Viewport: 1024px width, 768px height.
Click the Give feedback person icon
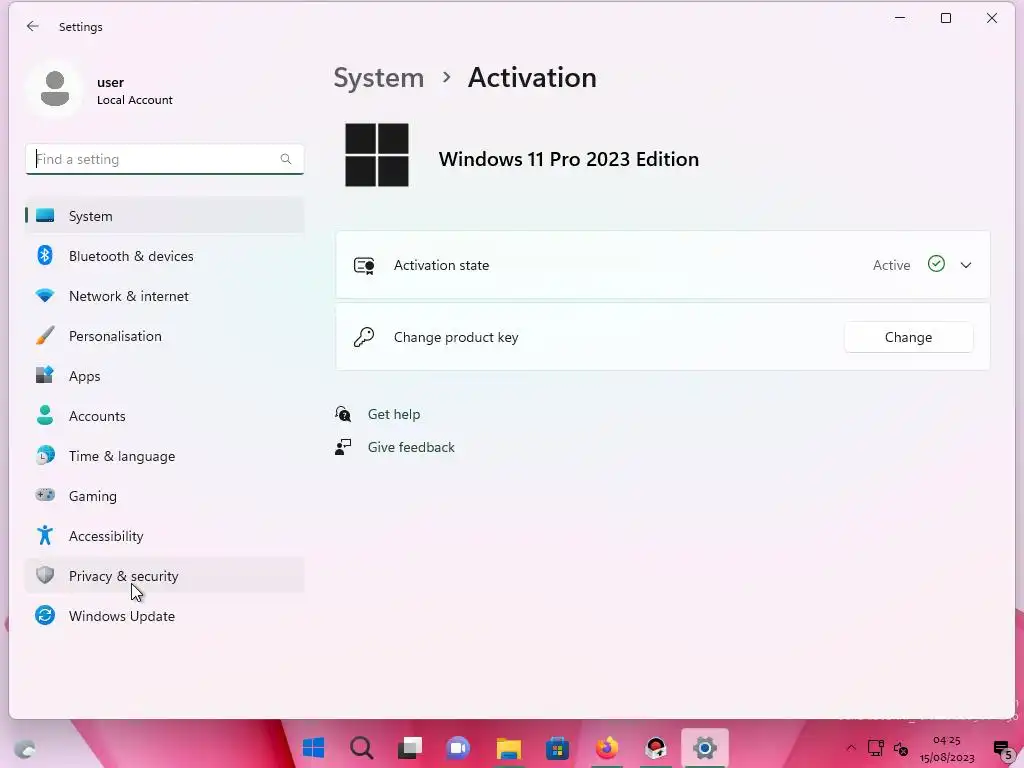[x=343, y=447]
